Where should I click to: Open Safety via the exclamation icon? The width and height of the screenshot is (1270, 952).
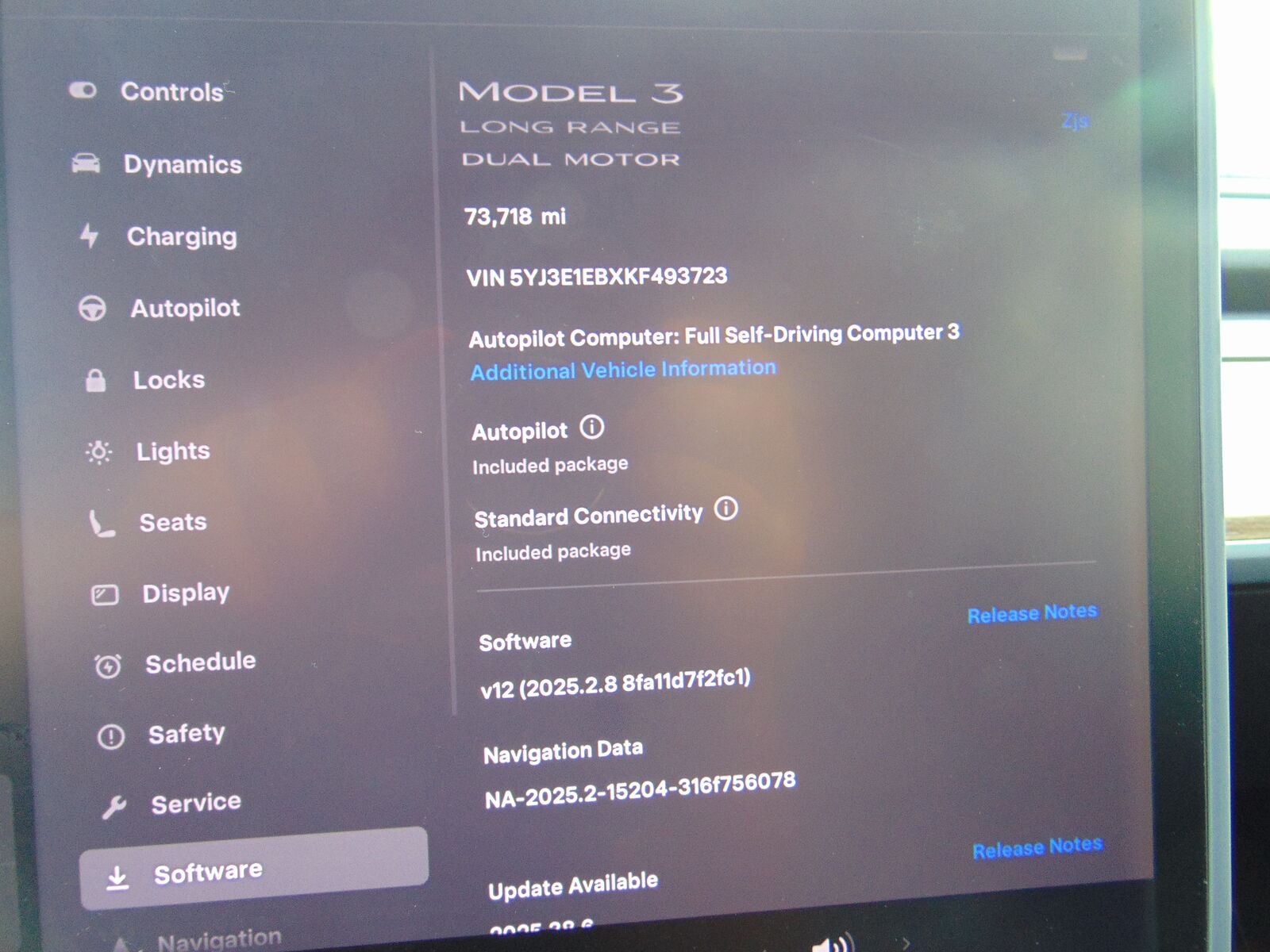tap(111, 736)
